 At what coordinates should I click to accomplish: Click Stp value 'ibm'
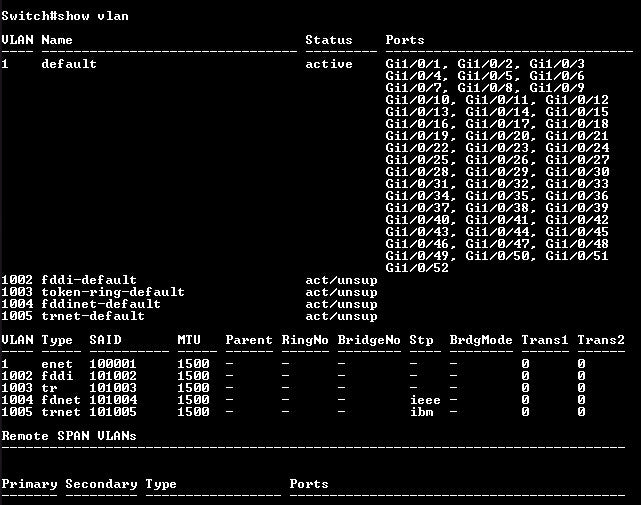pyautogui.click(x=421, y=412)
